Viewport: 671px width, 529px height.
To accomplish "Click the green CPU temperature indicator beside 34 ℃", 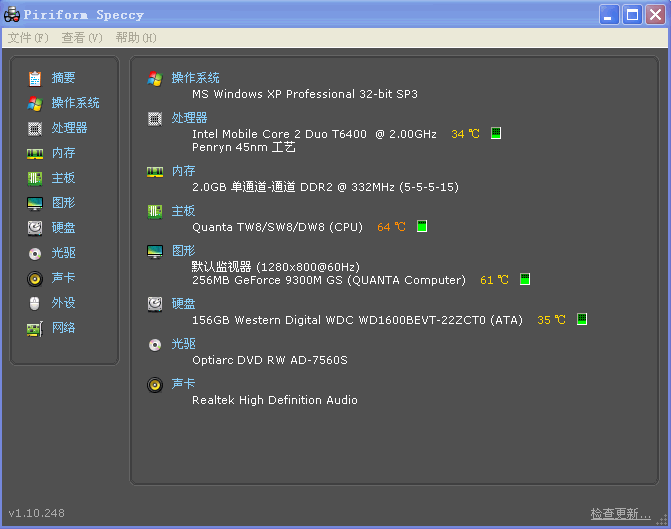I will point(496,133).
